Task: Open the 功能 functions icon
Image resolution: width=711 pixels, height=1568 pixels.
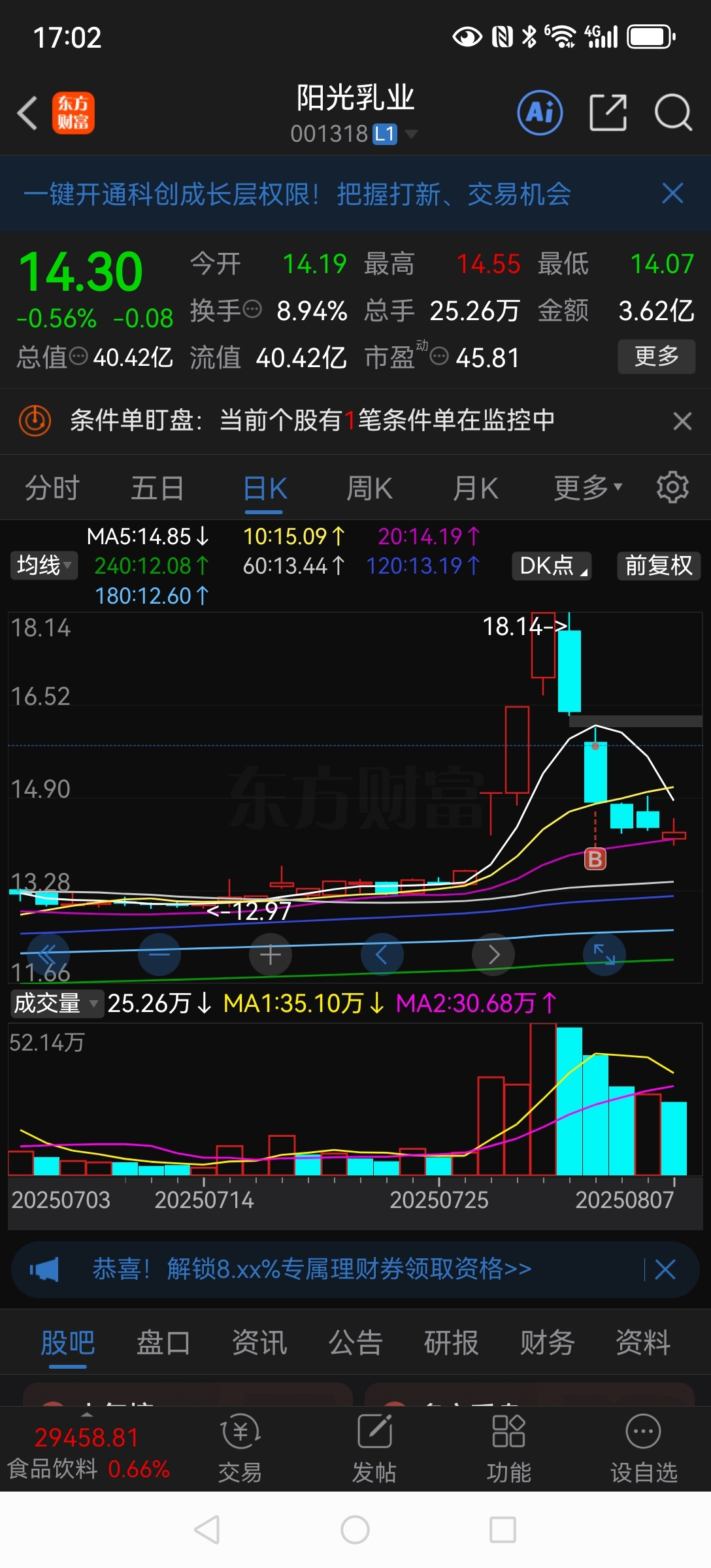Action: click(509, 1448)
